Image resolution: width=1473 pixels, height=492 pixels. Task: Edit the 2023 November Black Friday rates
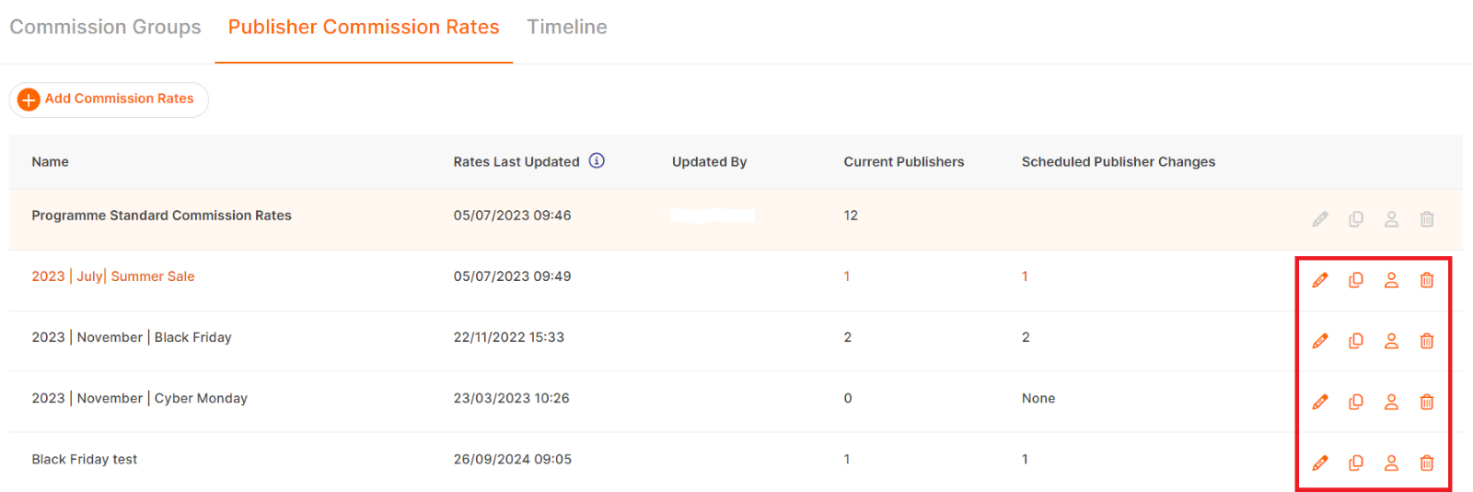click(1320, 341)
